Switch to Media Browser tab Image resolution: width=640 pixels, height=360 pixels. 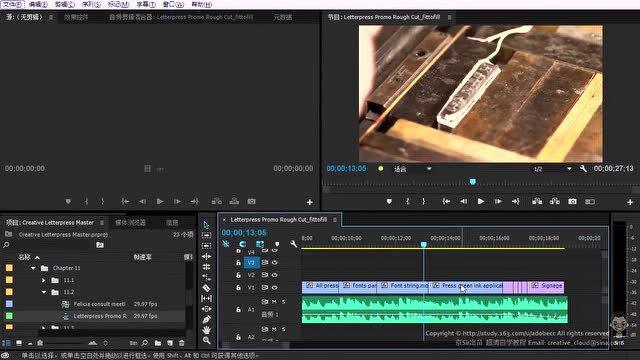(131, 222)
